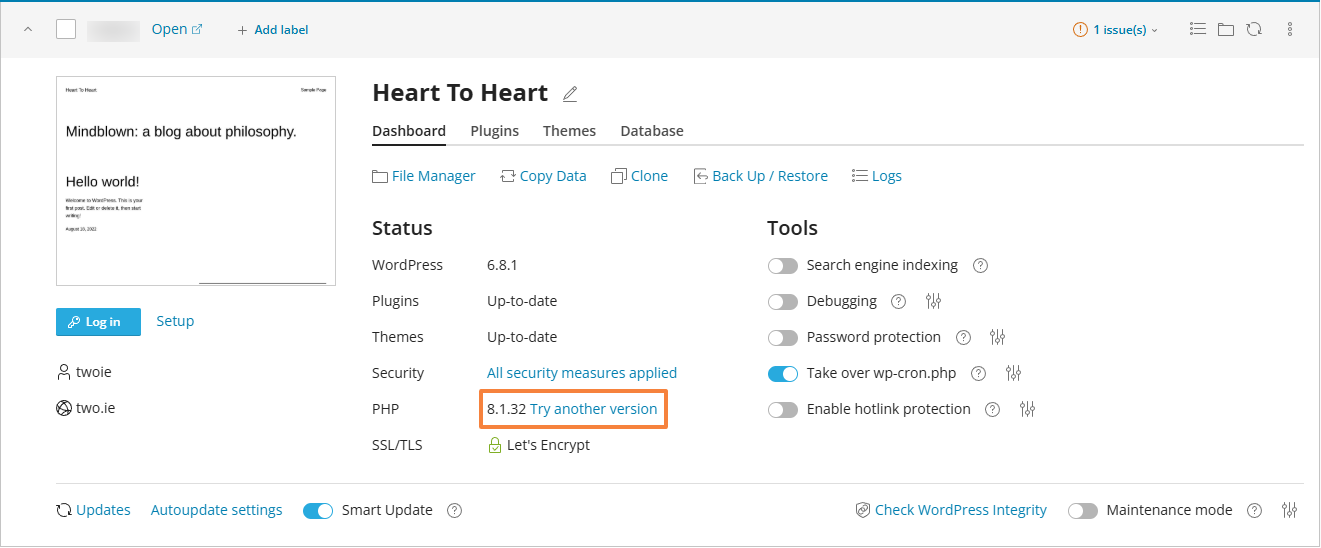Collapse the site card with top-left chevron
This screenshot has height=548, width=1321.
28,29
